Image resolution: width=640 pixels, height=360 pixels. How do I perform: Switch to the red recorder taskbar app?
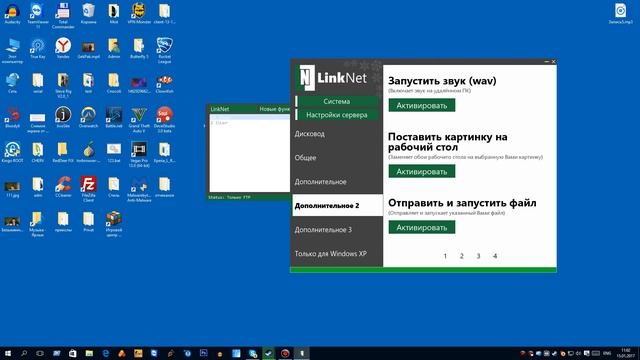point(285,353)
